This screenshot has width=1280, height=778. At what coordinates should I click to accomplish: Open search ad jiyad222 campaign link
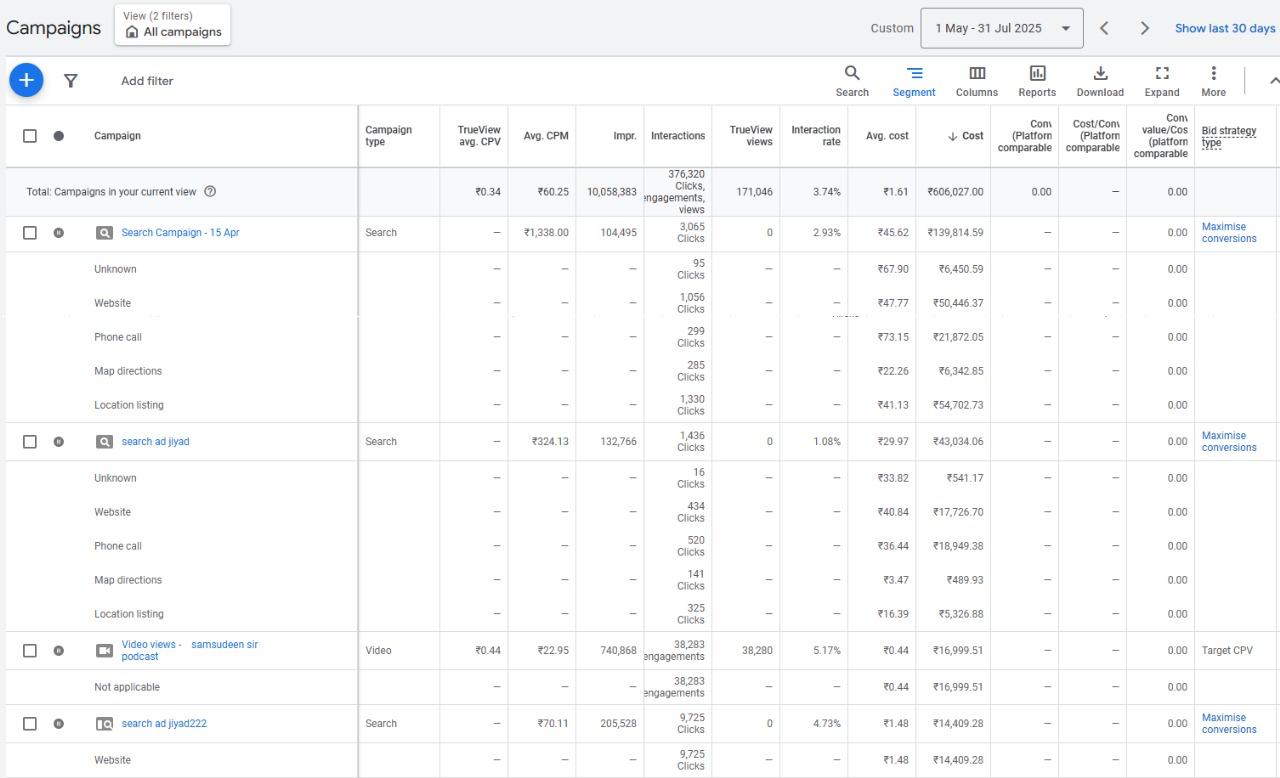[164, 724]
